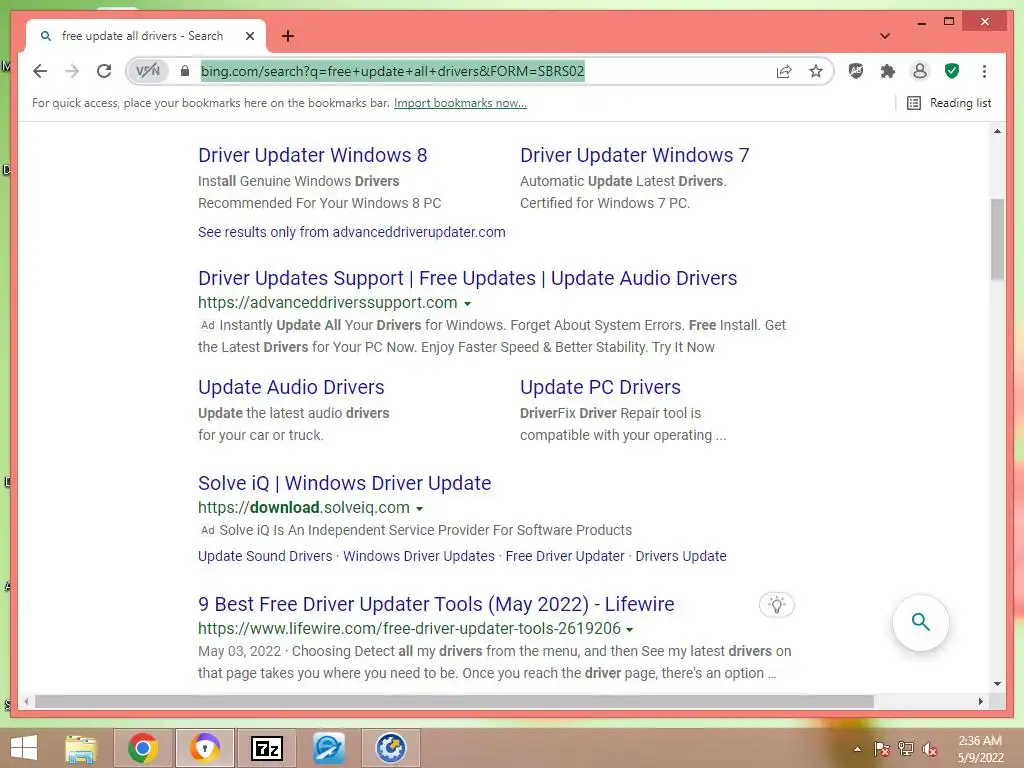The image size is (1024, 768).
Task: Open File Explorer from taskbar
Action: pyautogui.click(x=81, y=748)
